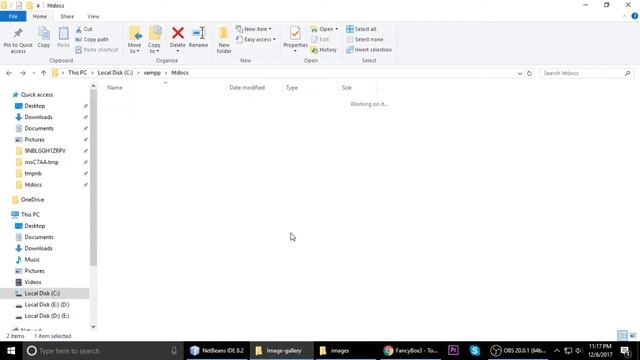Switch to the View ribbon tab
The image size is (640, 360).
point(93,16)
